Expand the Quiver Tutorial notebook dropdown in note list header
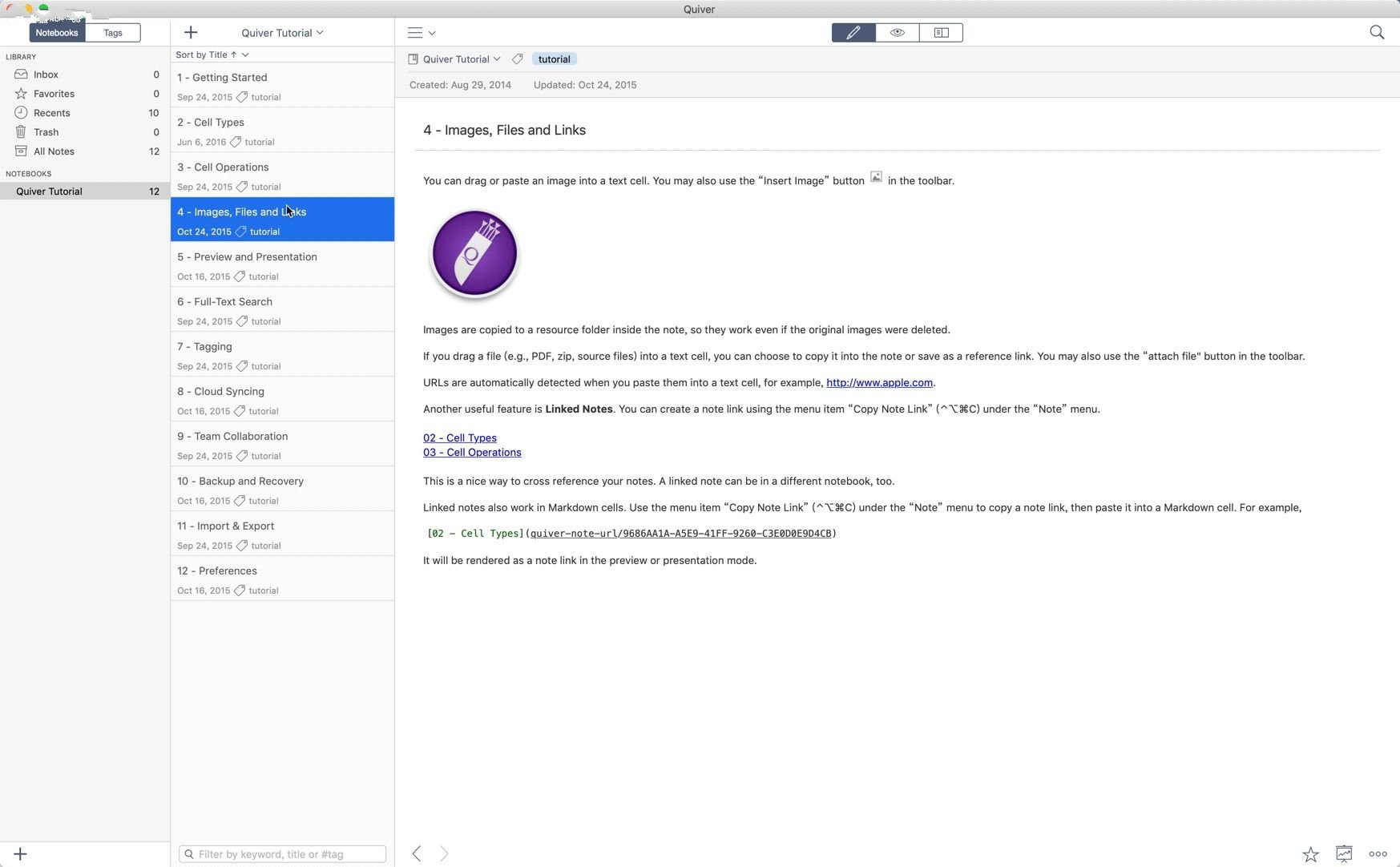 (282, 33)
